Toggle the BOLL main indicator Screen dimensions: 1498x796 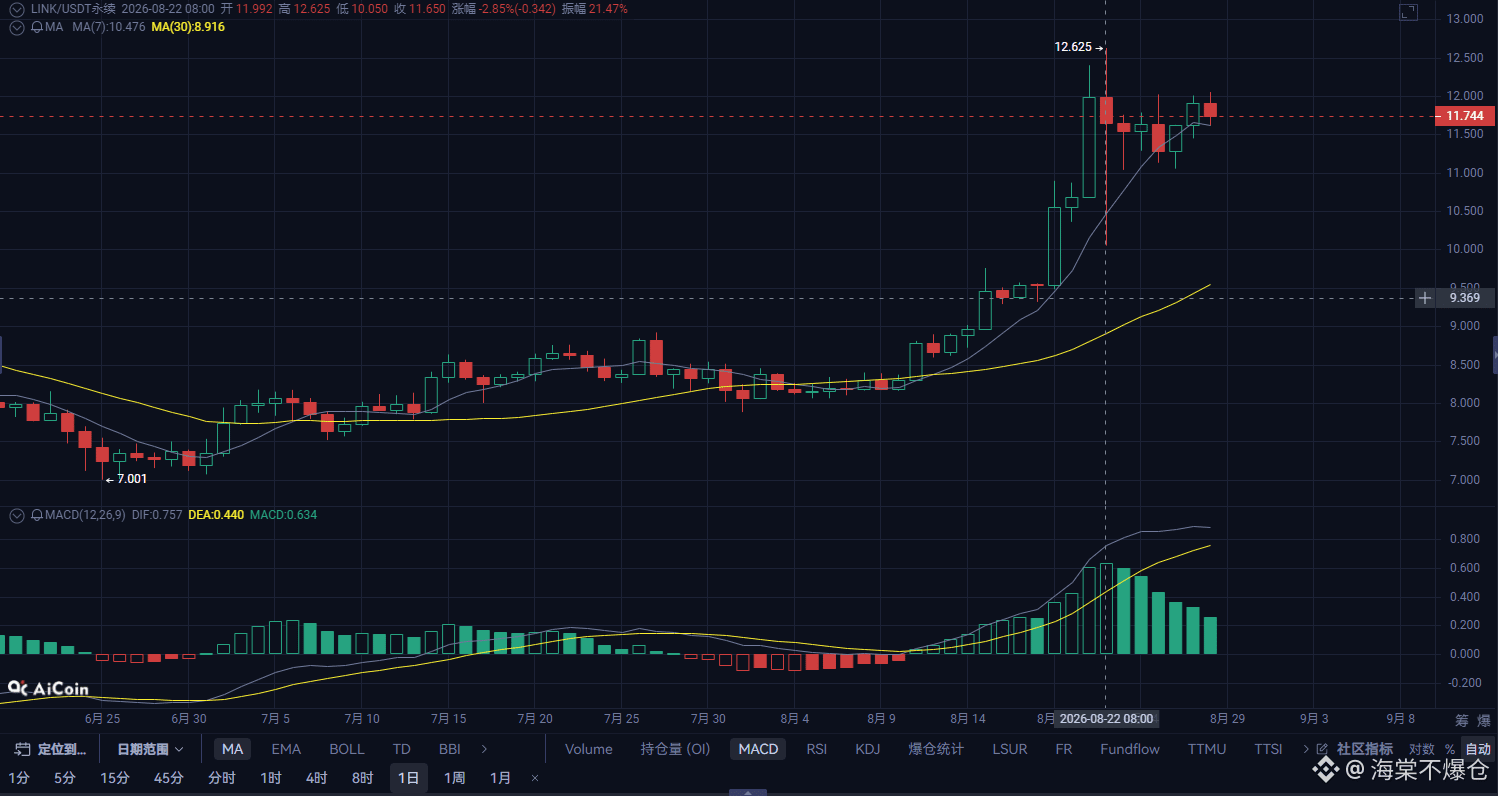(x=347, y=749)
